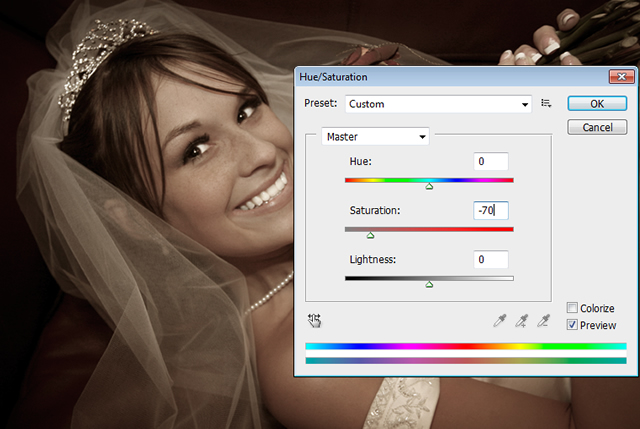
Task: Click the Saturation label text
Action: coord(375,211)
